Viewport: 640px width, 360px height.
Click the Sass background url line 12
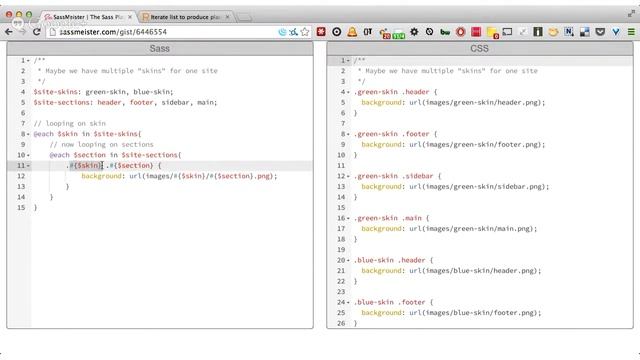pos(179,176)
